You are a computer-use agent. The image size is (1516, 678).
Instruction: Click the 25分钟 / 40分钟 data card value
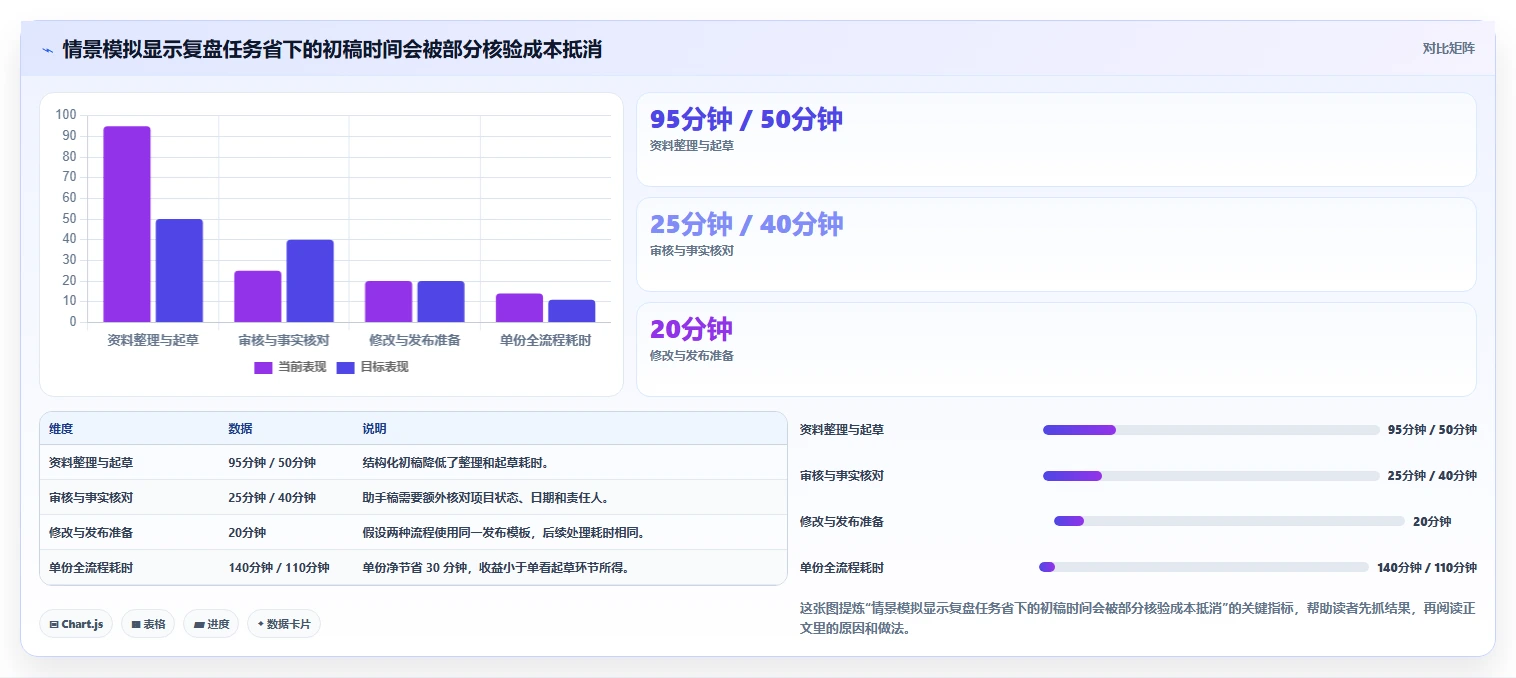pyautogui.click(x=746, y=224)
